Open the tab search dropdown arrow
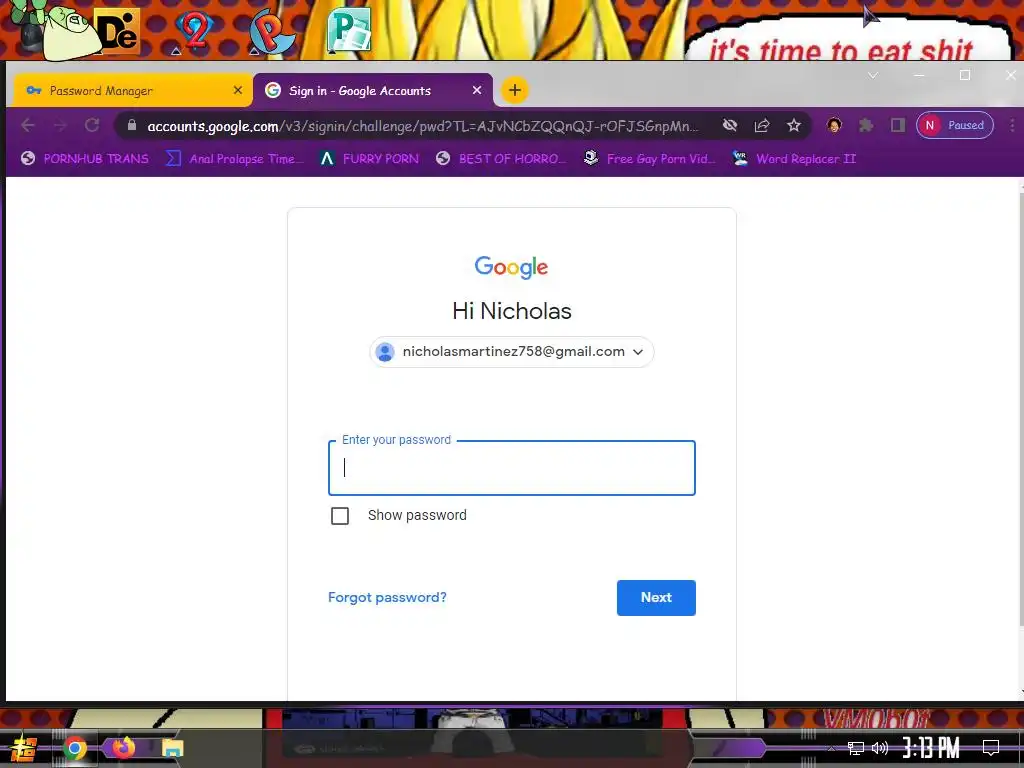The image size is (1024, 768). (872, 76)
